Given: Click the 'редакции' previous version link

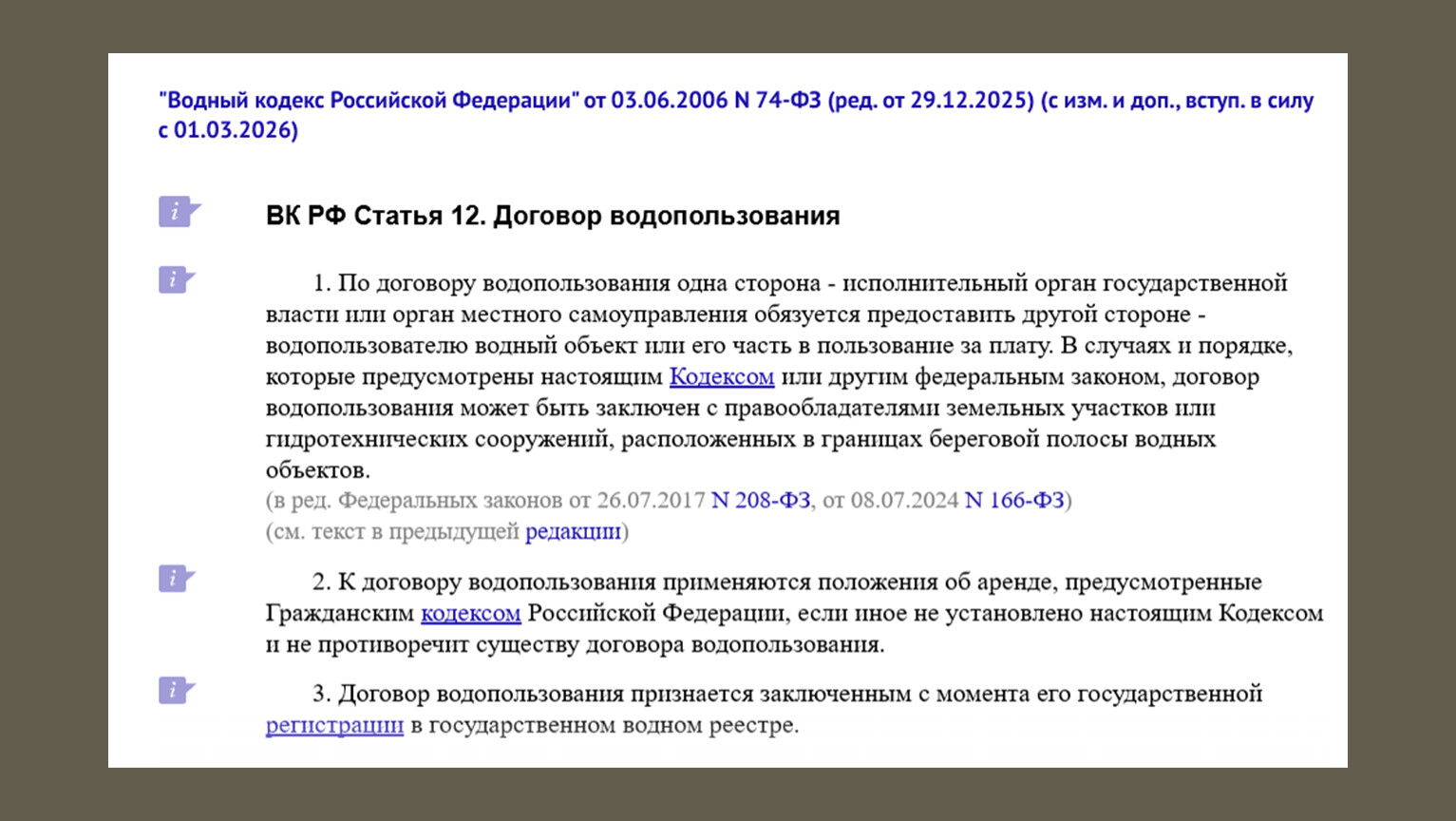Looking at the screenshot, I should coord(573,532).
